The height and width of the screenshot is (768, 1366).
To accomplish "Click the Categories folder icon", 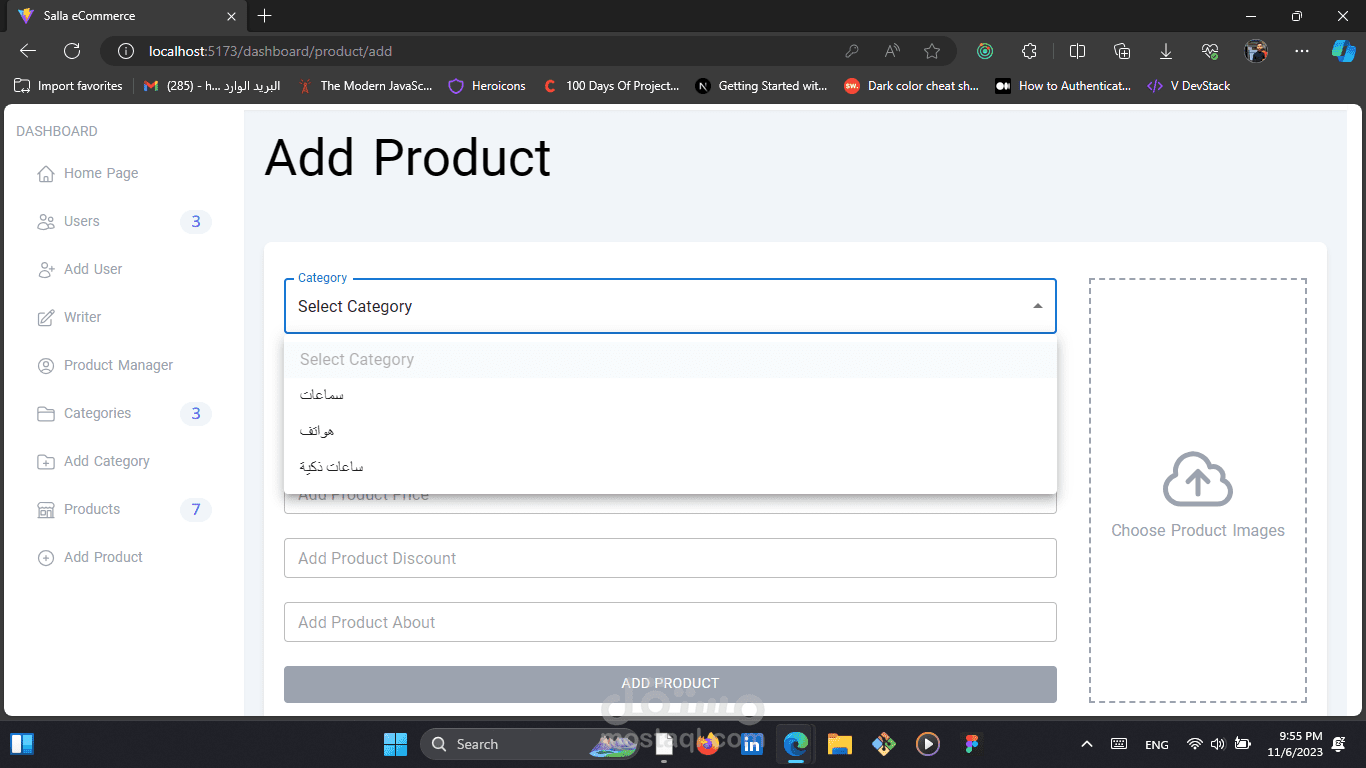I will click(46, 414).
